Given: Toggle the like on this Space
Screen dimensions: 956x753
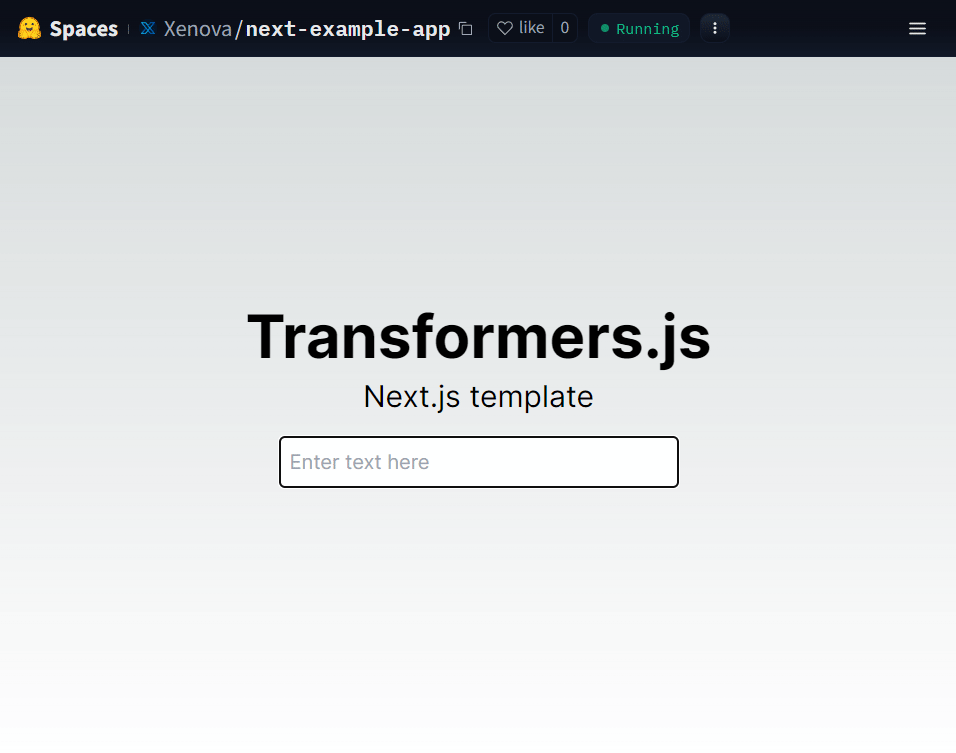Looking at the screenshot, I should (520, 27).
